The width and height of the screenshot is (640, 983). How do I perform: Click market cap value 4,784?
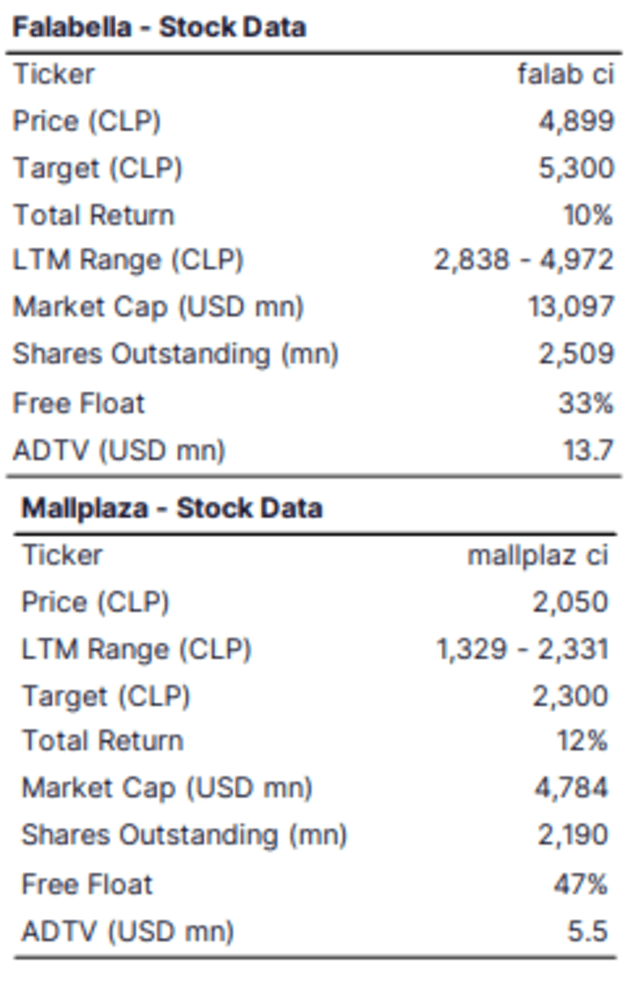coord(570,788)
